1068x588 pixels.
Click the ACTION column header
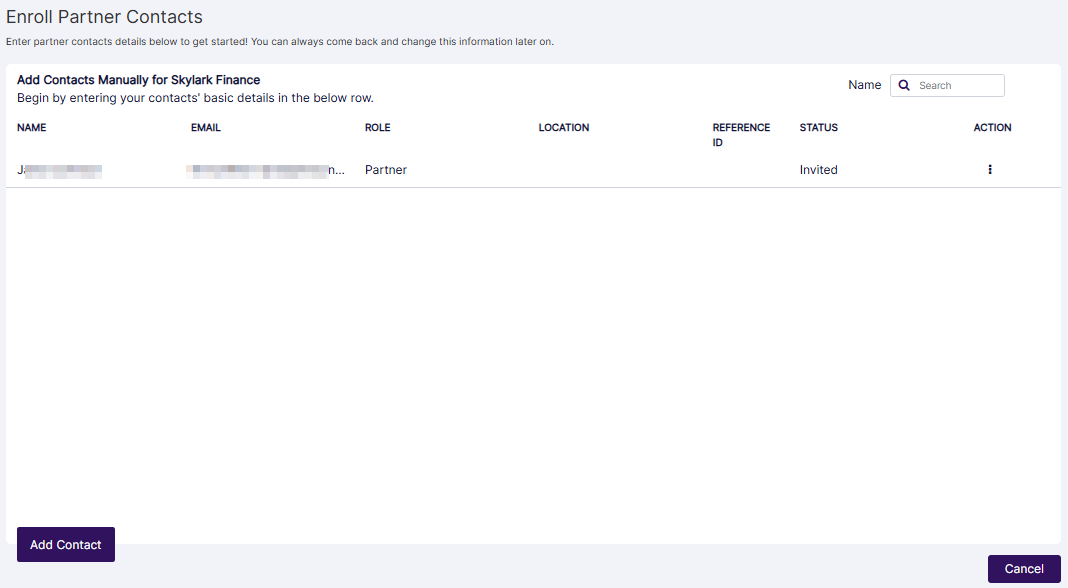[x=992, y=127]
